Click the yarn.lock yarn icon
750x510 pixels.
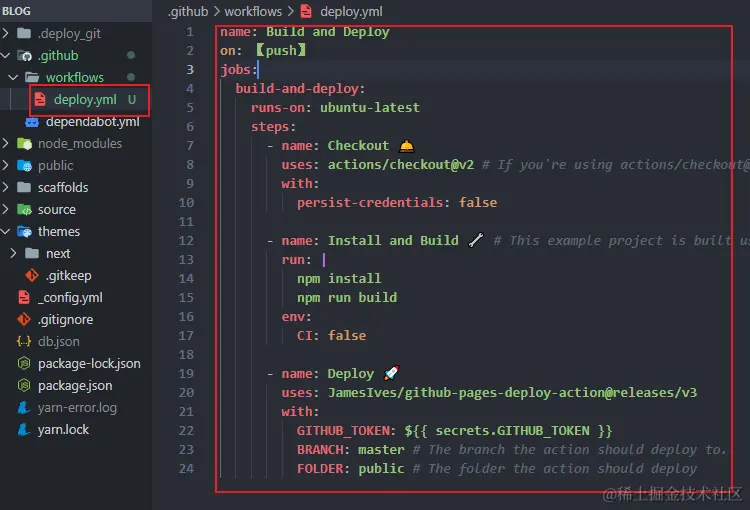point(24,429)
